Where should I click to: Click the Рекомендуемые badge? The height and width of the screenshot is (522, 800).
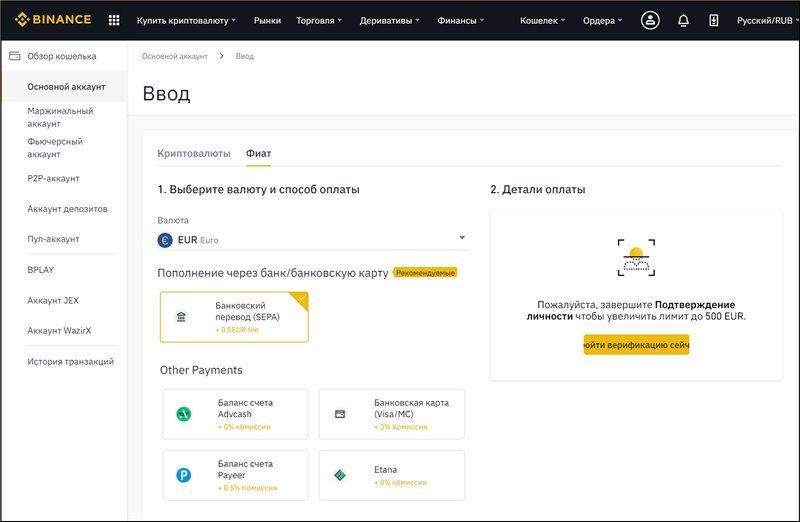(425, 273)
